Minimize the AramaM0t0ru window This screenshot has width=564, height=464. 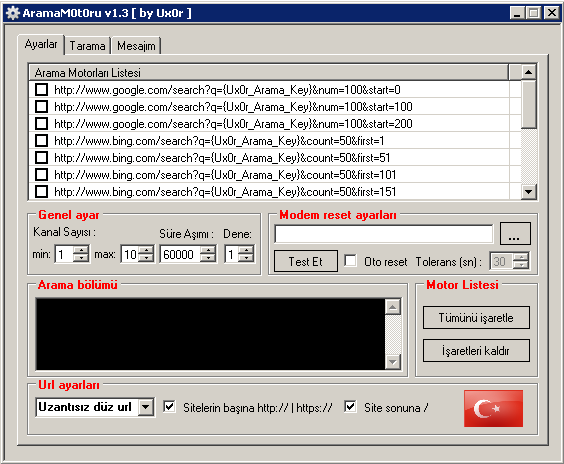(517, 13)
